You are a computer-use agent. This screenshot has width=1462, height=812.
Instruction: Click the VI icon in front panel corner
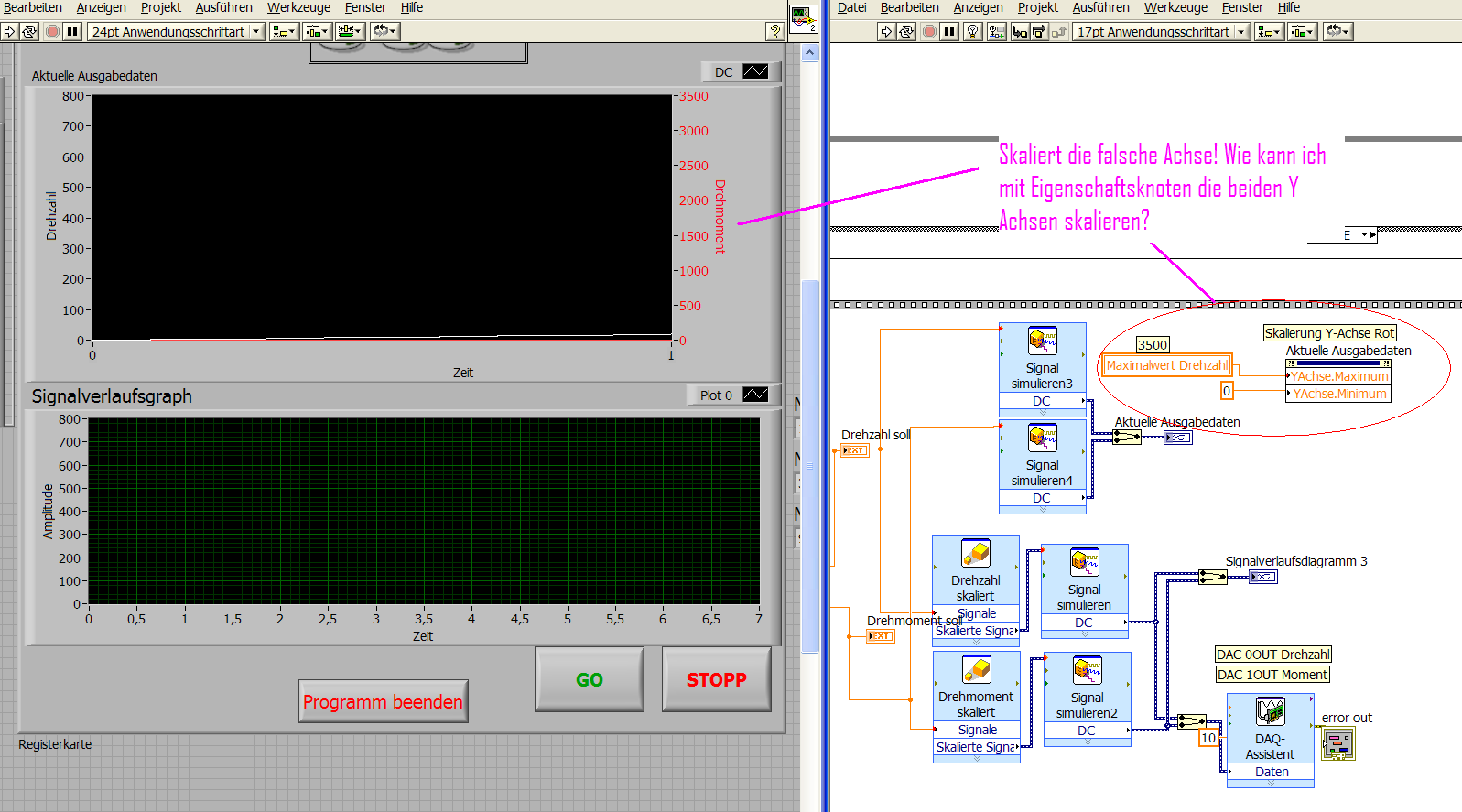click(x=803, y=18)
